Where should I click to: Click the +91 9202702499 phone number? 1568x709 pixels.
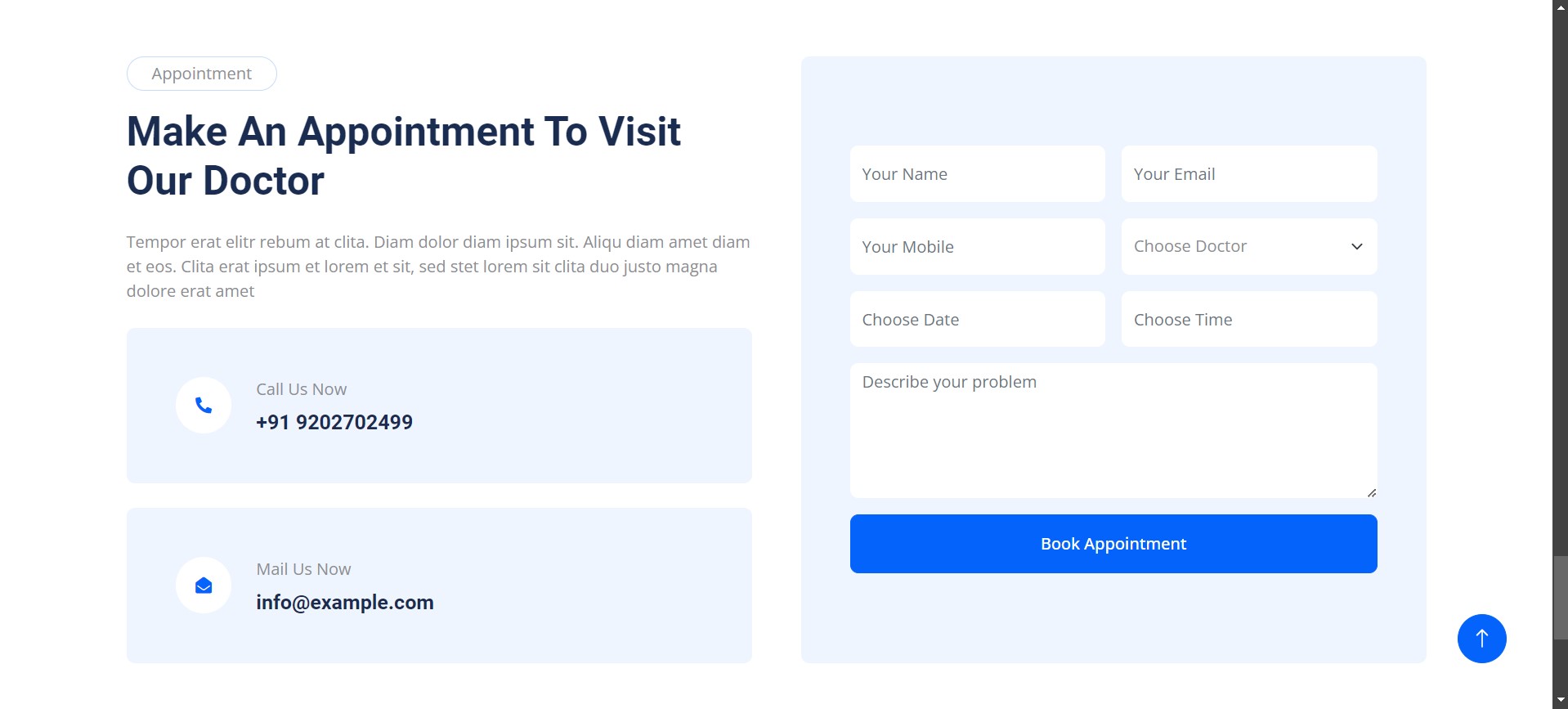334,423
